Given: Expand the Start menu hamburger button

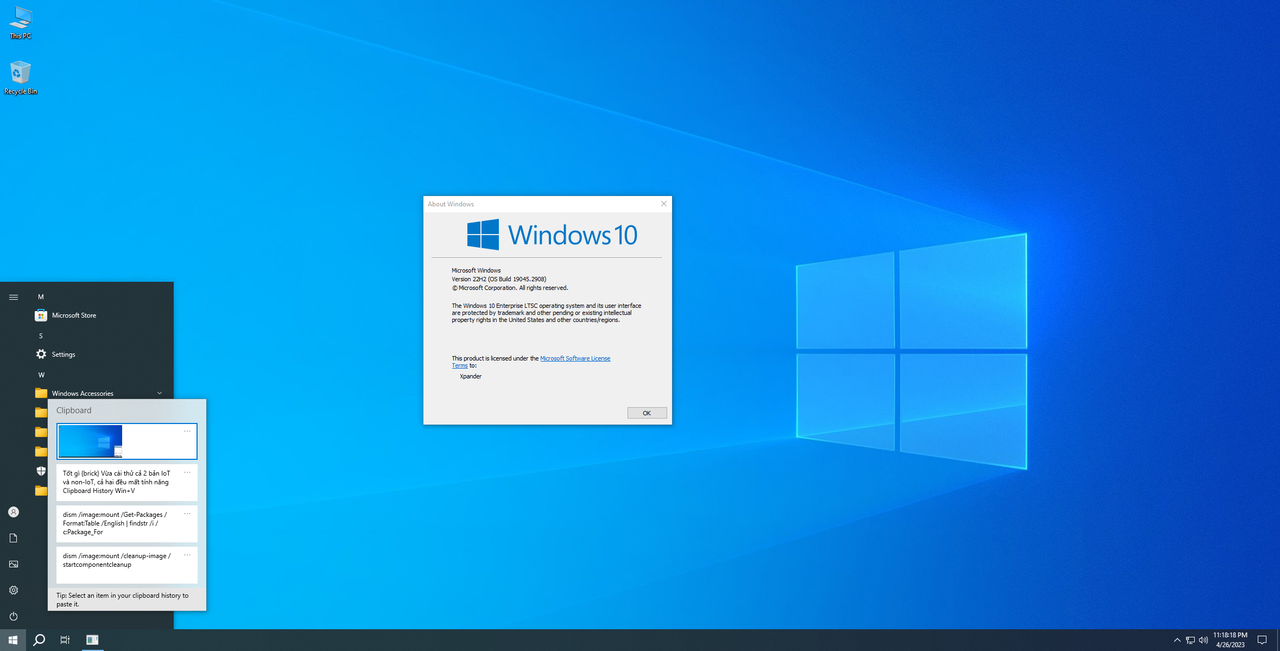Looking at the screenshot, I should [x=13, y=297].
